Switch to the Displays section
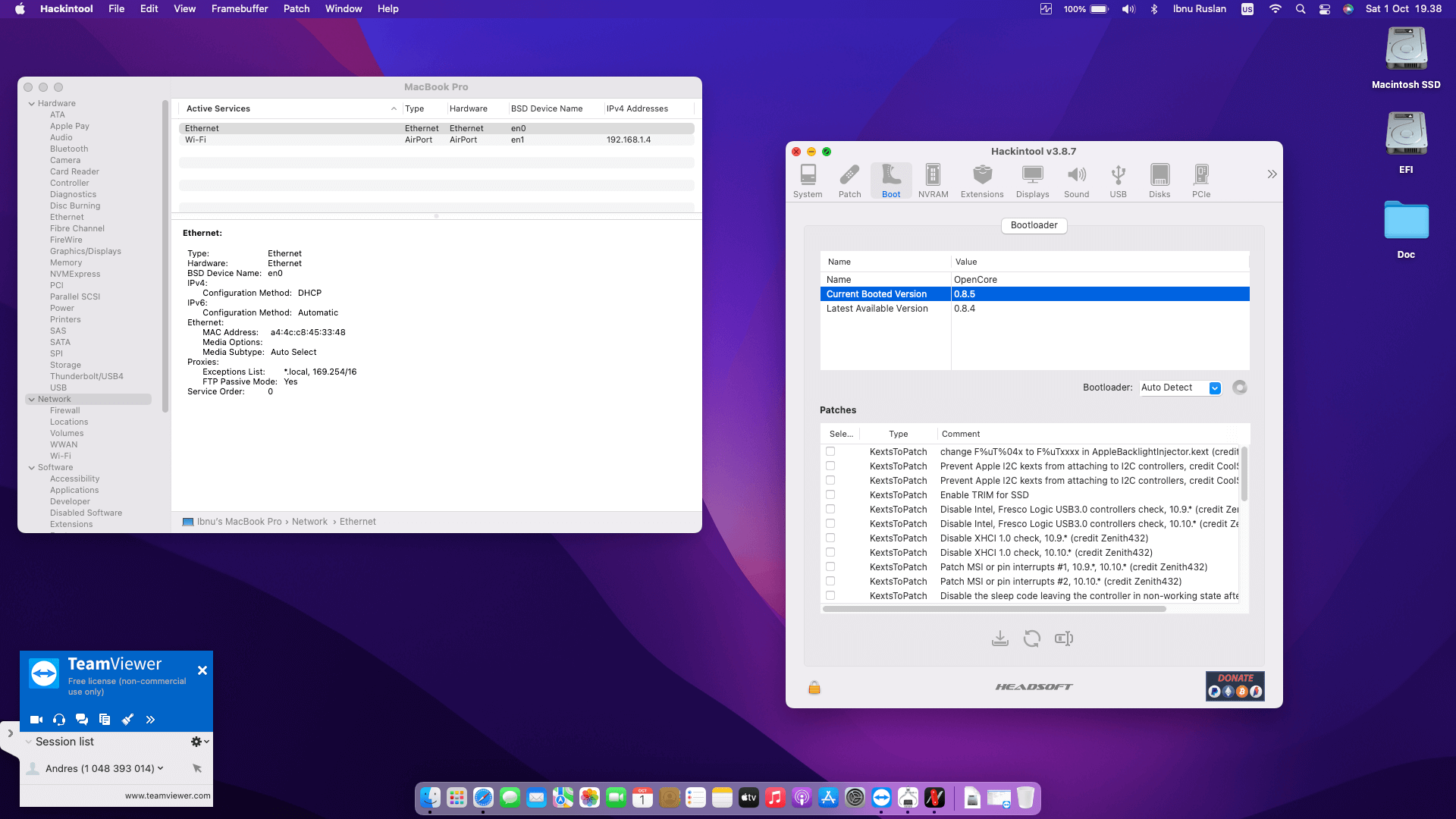1456x819 pixels. [1032, 181]
